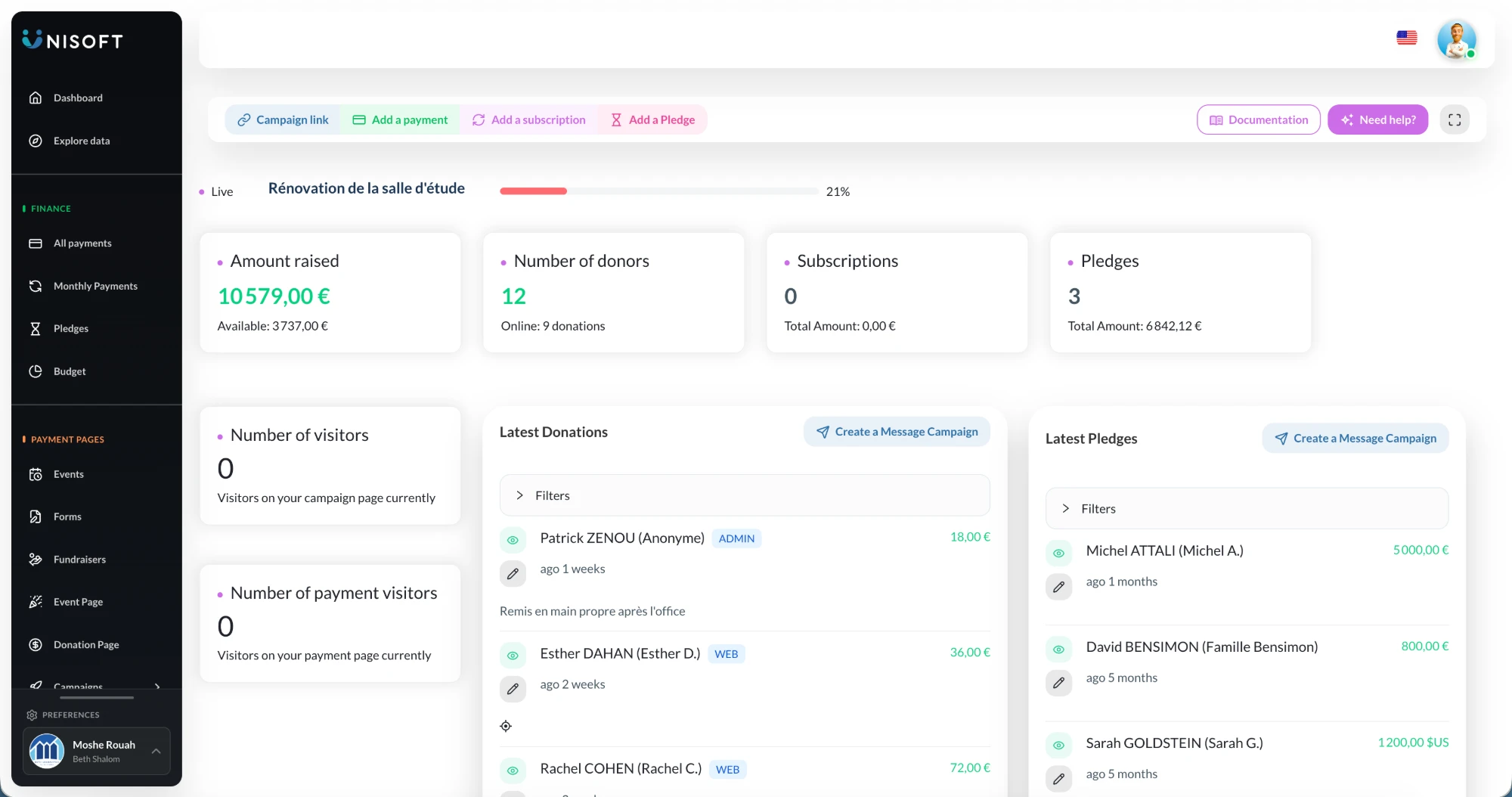Expand the Campaigns sidebar chevron
1512x797 pixels.
[x=157, y=685]
